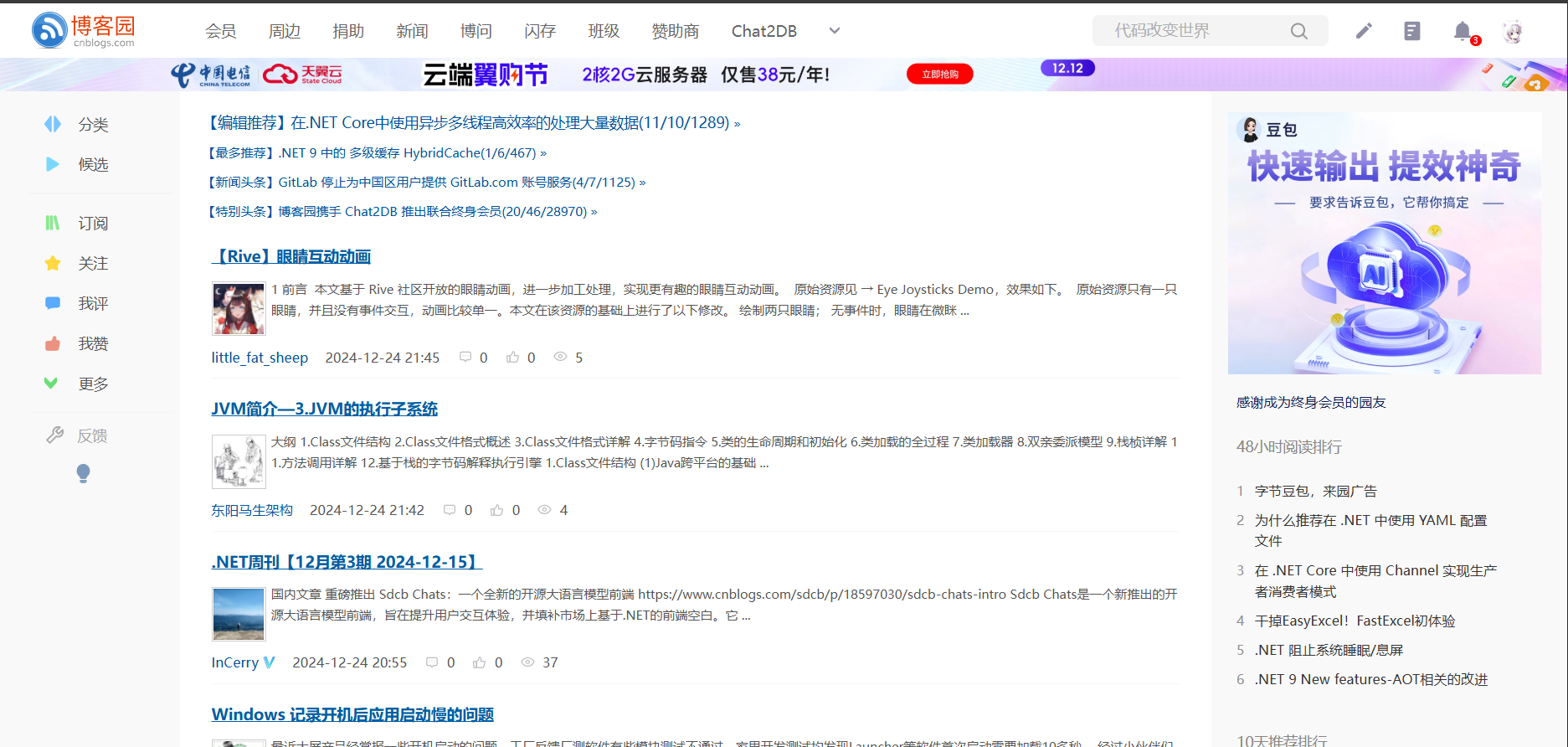Screen dimensions: 1568x747
Task: Open the cnblogs home logo
Action: click(x=83, y=30)
